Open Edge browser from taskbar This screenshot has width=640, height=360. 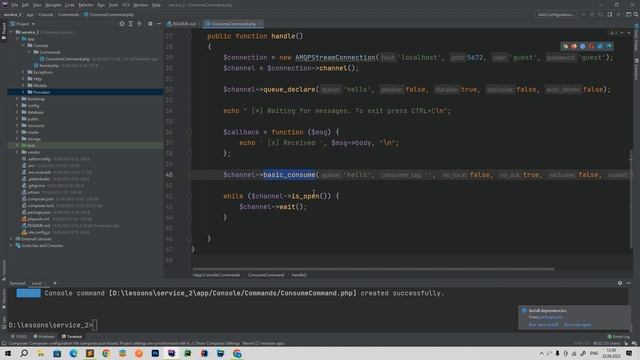click(x=73, y=353)
